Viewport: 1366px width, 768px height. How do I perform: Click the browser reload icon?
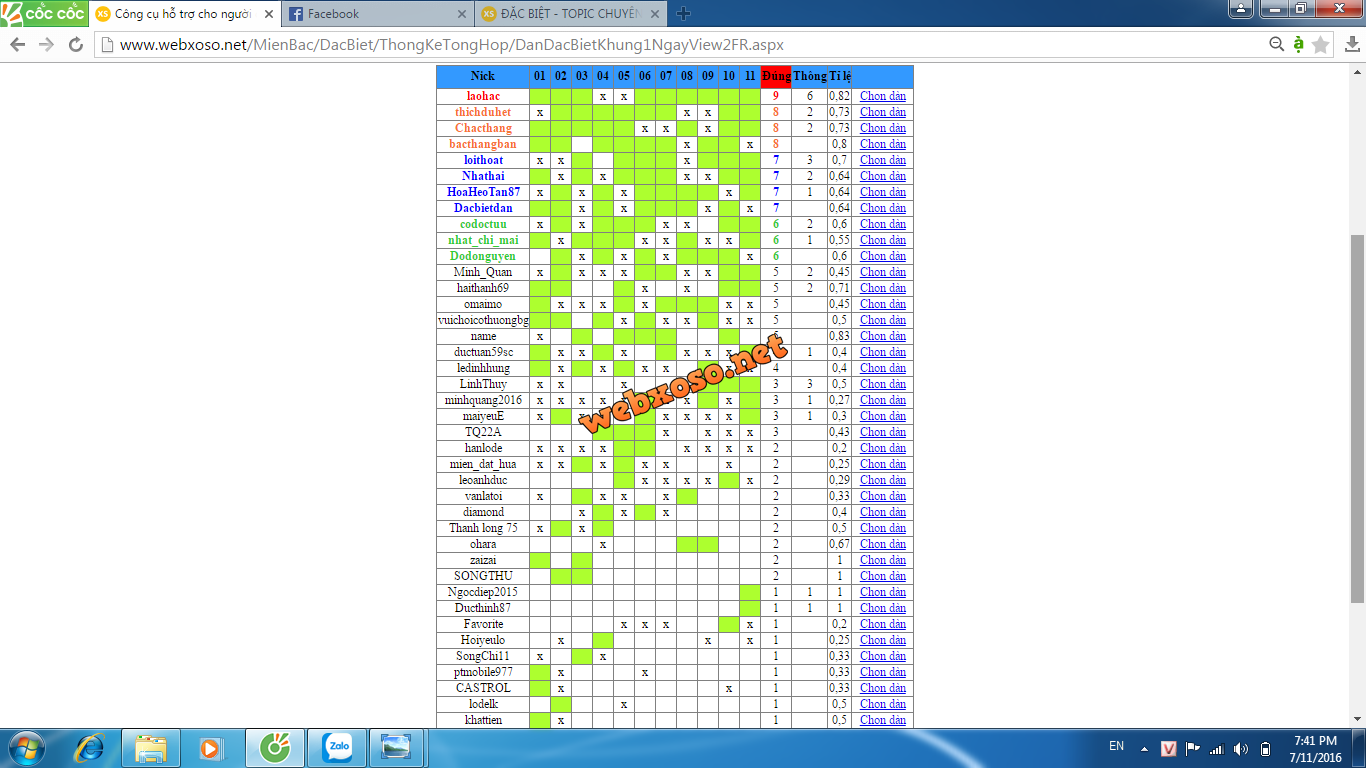76,45
